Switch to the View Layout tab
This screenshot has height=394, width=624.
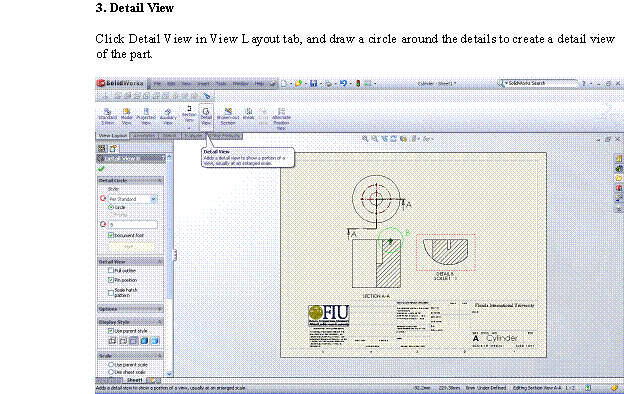(113, 136)
